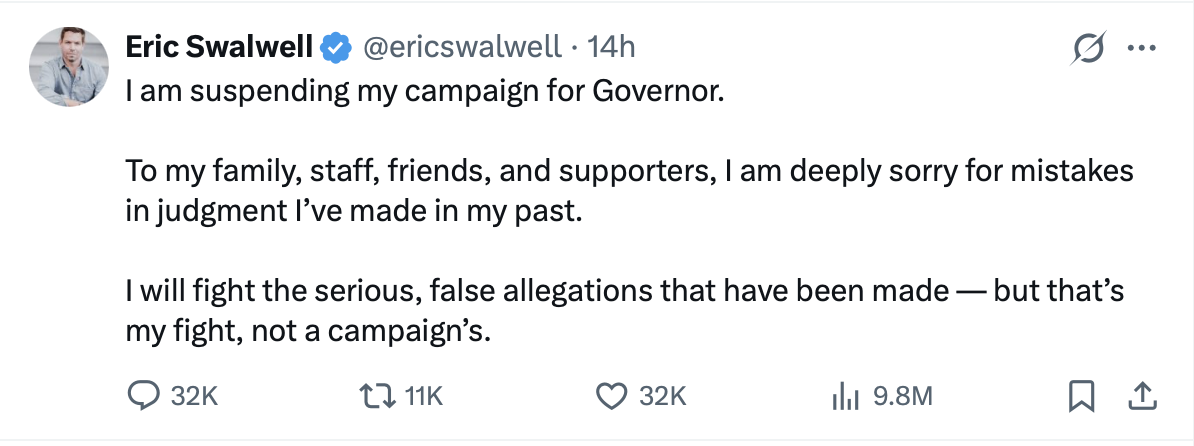The image size is (1194, 446).
Task: Open the share arrow menu
Action: point(1140,397)
